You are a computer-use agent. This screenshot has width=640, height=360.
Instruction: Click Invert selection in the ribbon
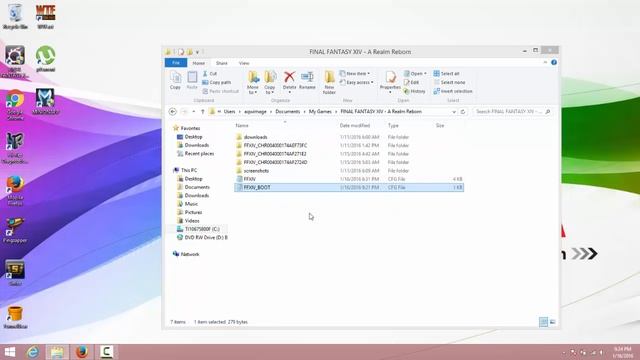point(453,91)
